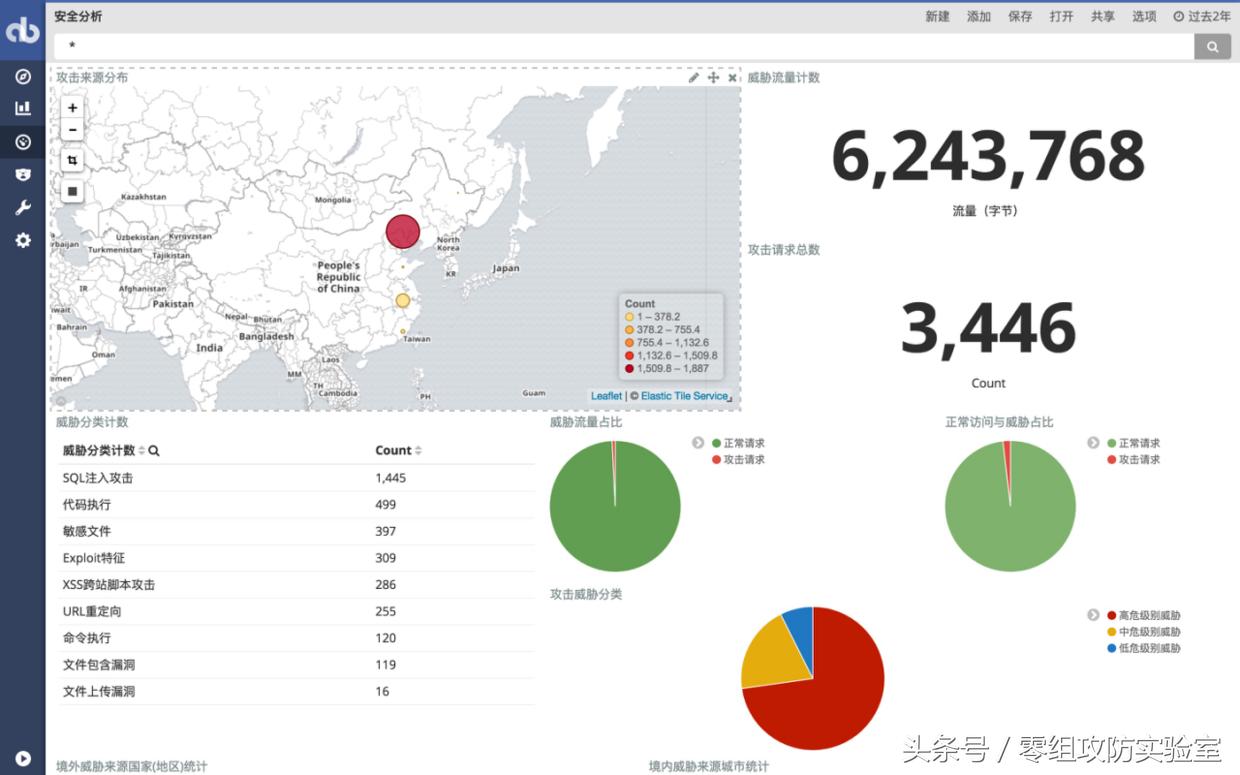The height and width of the screenshot is (775, 1240).
Task: Open the 共享 menu
Action: (1101, 16)
